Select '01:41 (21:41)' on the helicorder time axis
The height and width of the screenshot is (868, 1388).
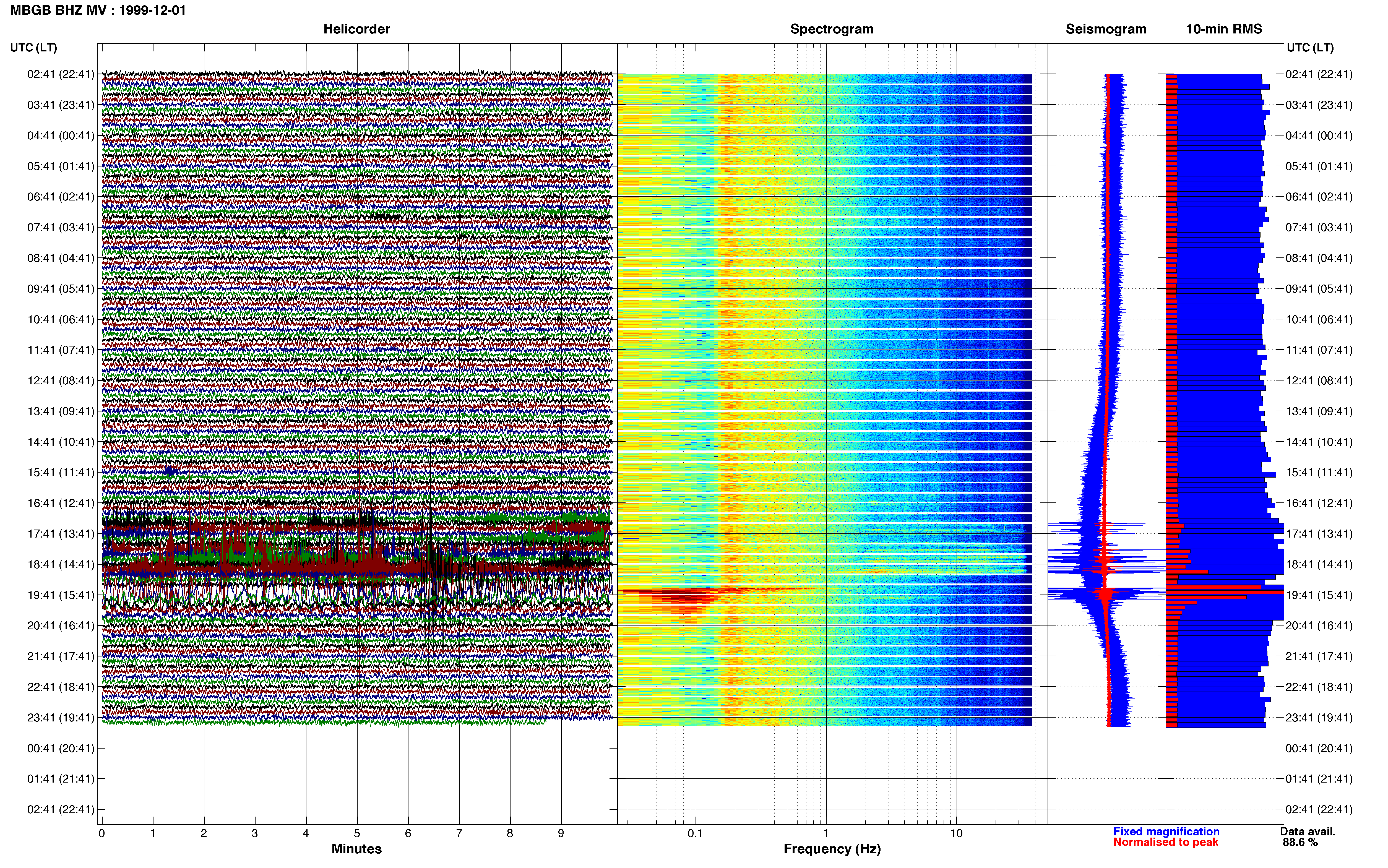coord(61,779)
